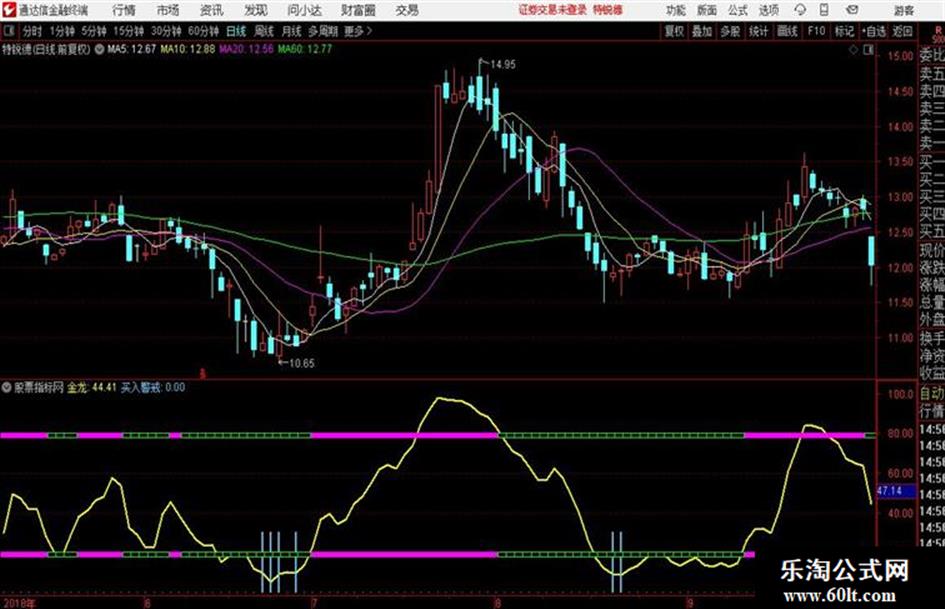Click the 行情 label in right panel
Image resolution: width=945 pixels, height=609 pixels.
tap(932, 411)
